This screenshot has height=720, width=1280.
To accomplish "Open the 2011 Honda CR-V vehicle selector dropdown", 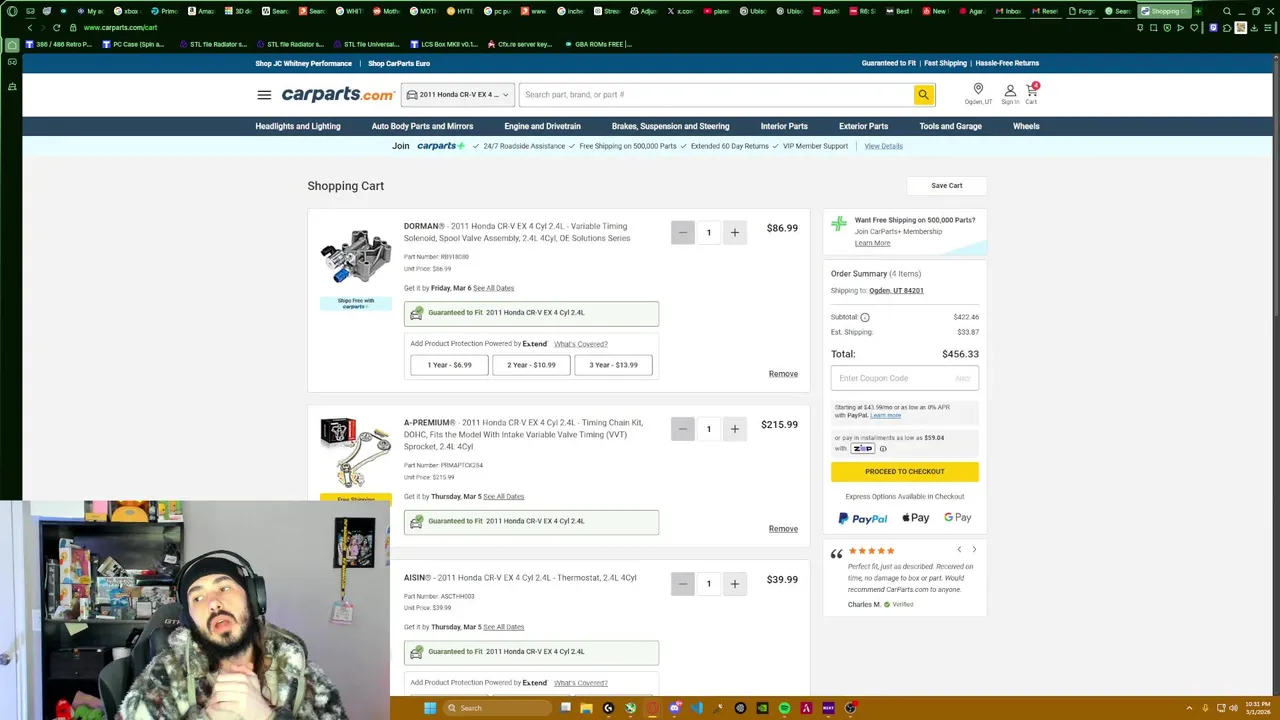I will [458, 95].
